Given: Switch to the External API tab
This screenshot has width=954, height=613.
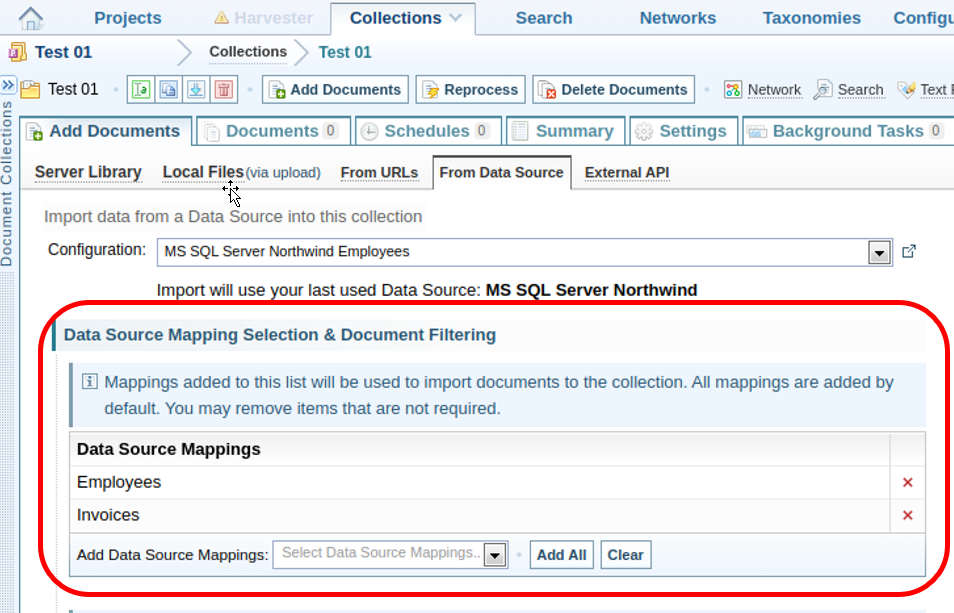Looking at the screenshot, I should pos(626,172).
